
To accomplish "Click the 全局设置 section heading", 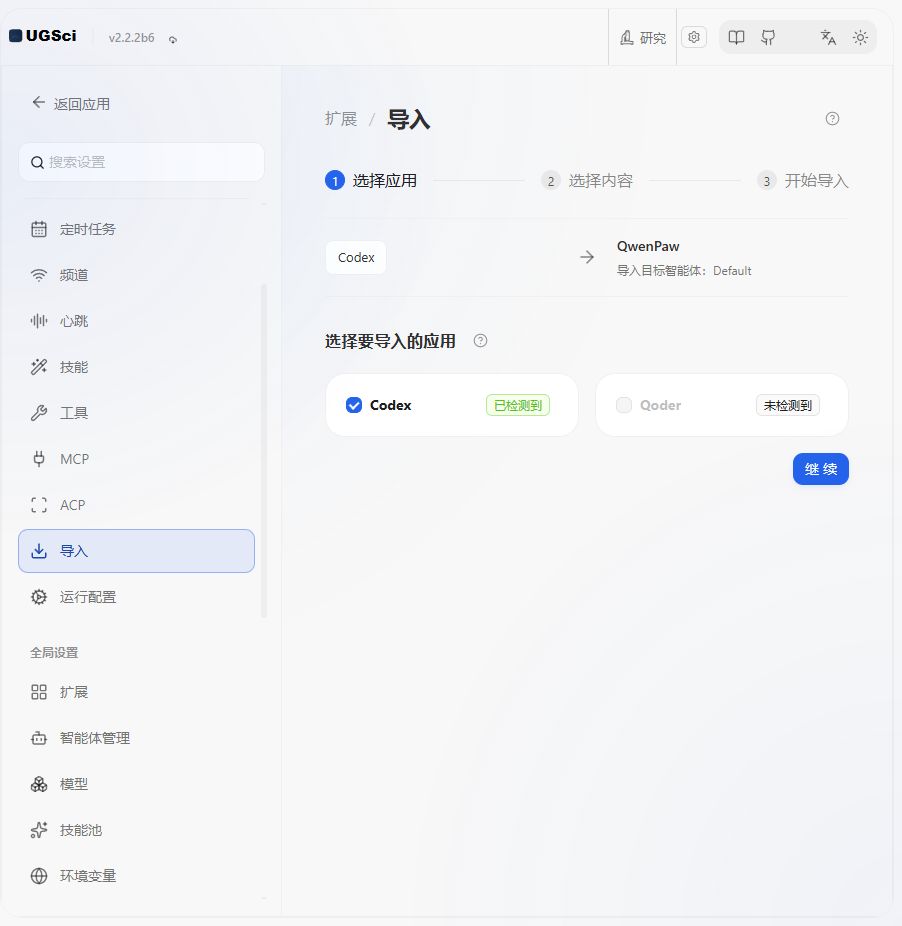I will (54, 653).
